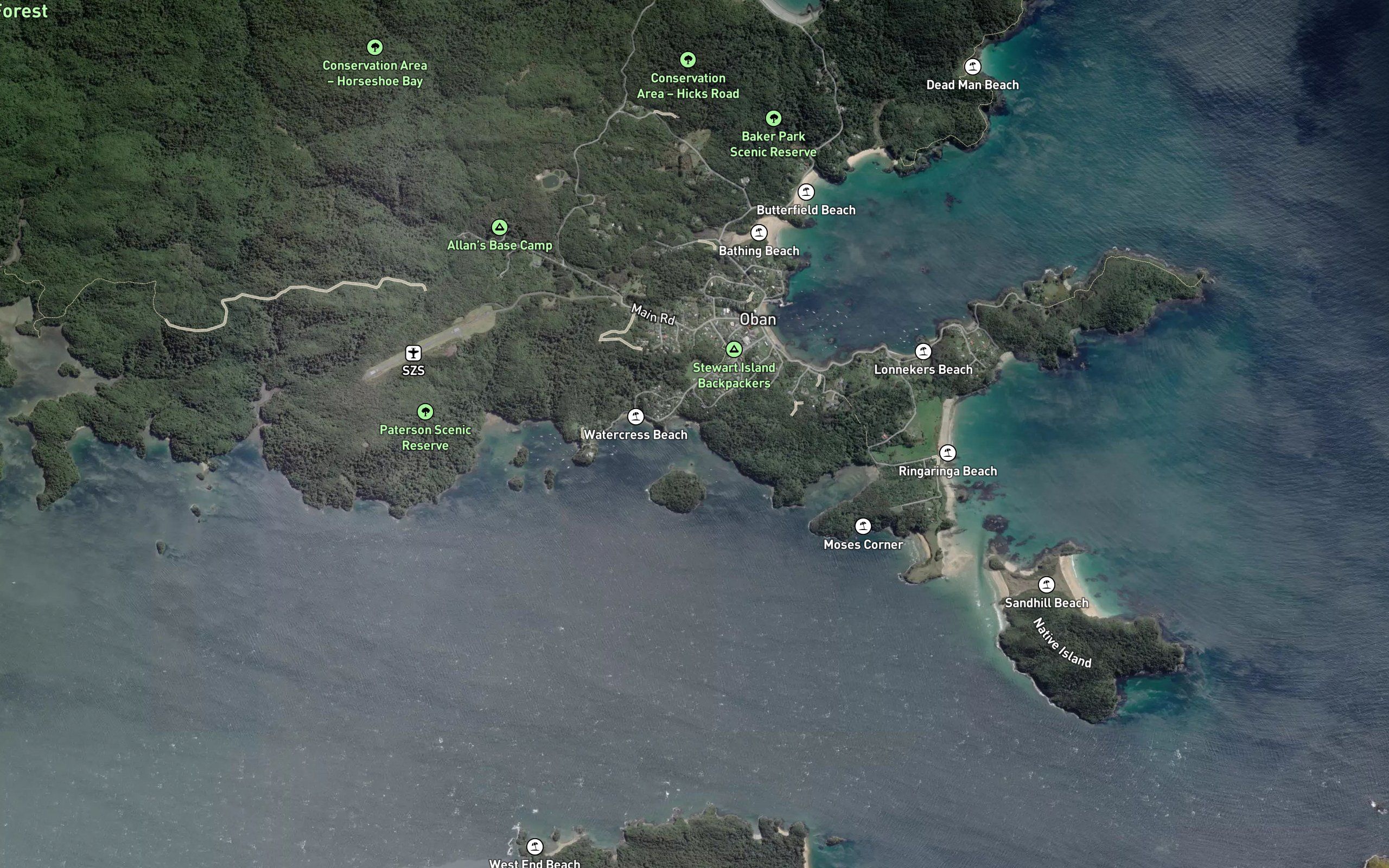Click the Butterfield Beach text label
The image size is (1389, 868).
point(806,210)
